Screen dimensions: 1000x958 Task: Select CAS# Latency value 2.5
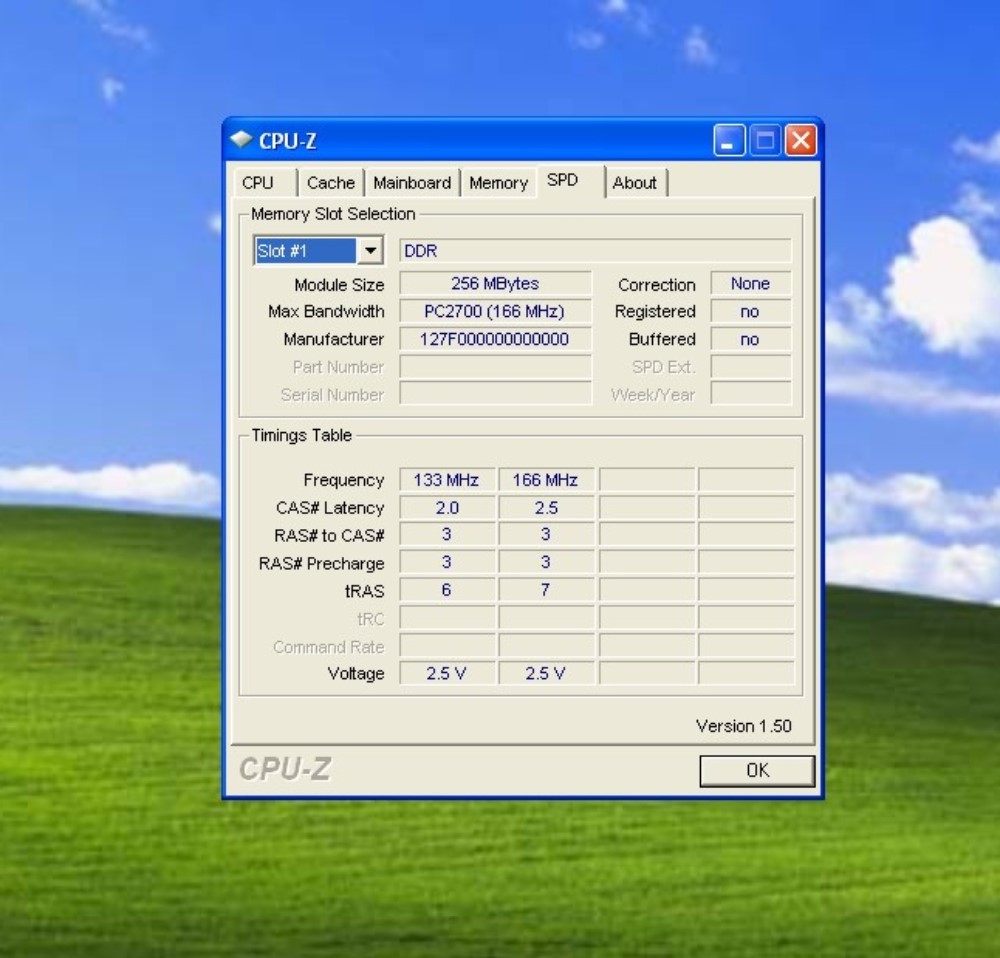[546, 508]
